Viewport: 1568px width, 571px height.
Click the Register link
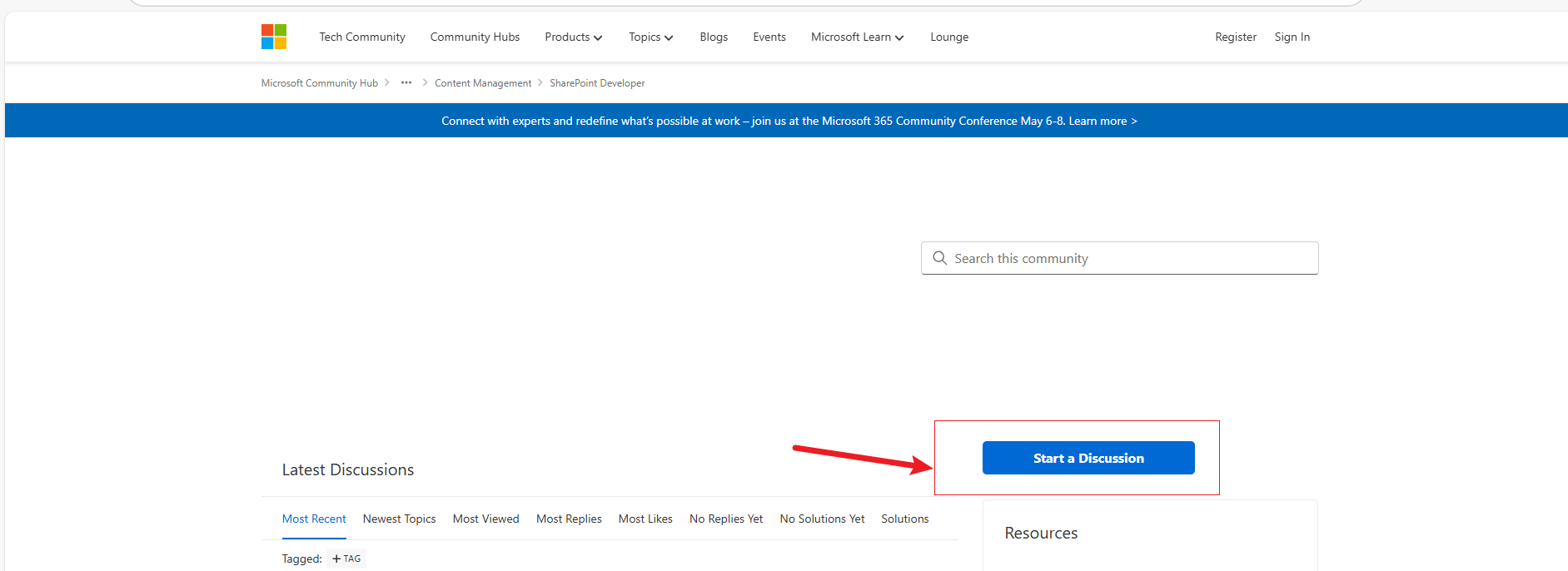click(x=1236, y=37)
